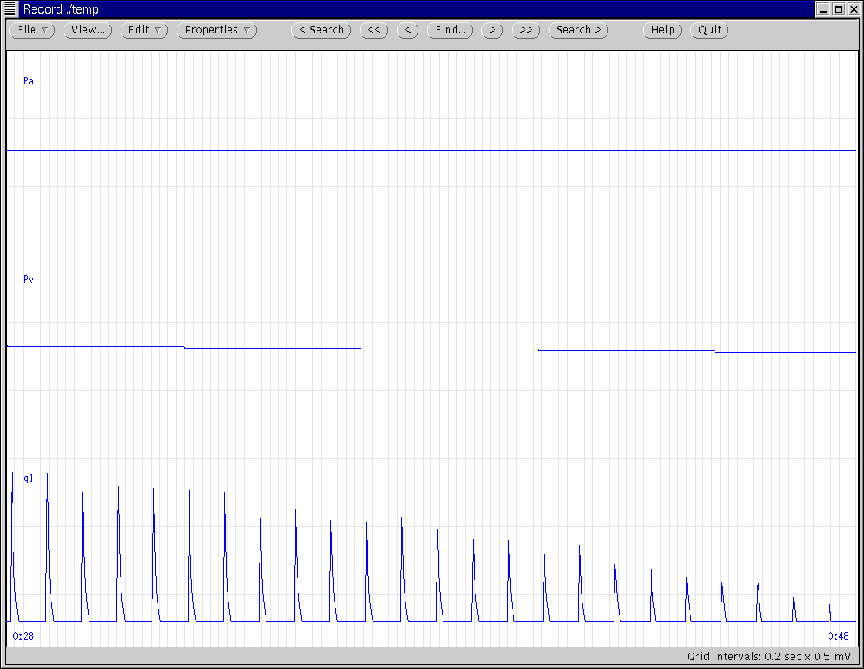Open the Help button
This screenshot has height=669, width=864.
click(x=662, y=30)
